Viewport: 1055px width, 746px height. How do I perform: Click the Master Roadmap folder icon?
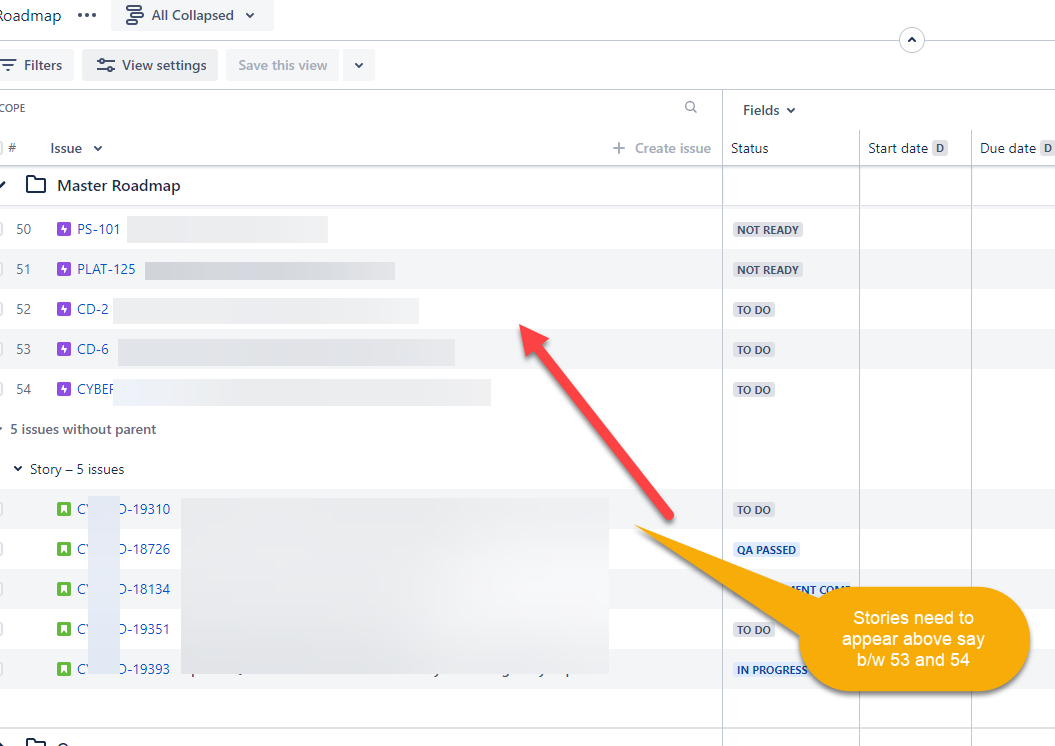click(36, 184)
